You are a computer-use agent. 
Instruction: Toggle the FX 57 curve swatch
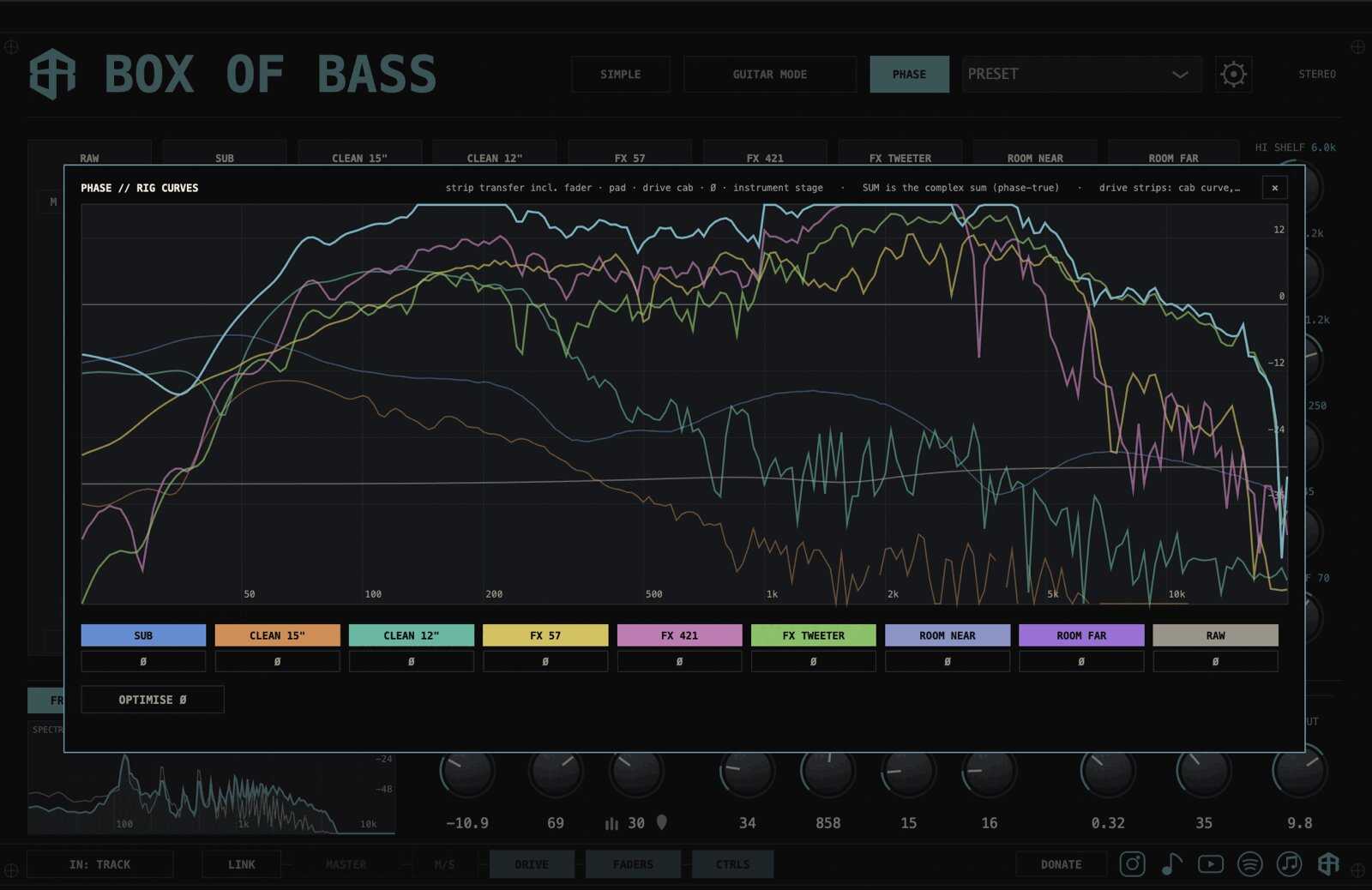(545, 635)
